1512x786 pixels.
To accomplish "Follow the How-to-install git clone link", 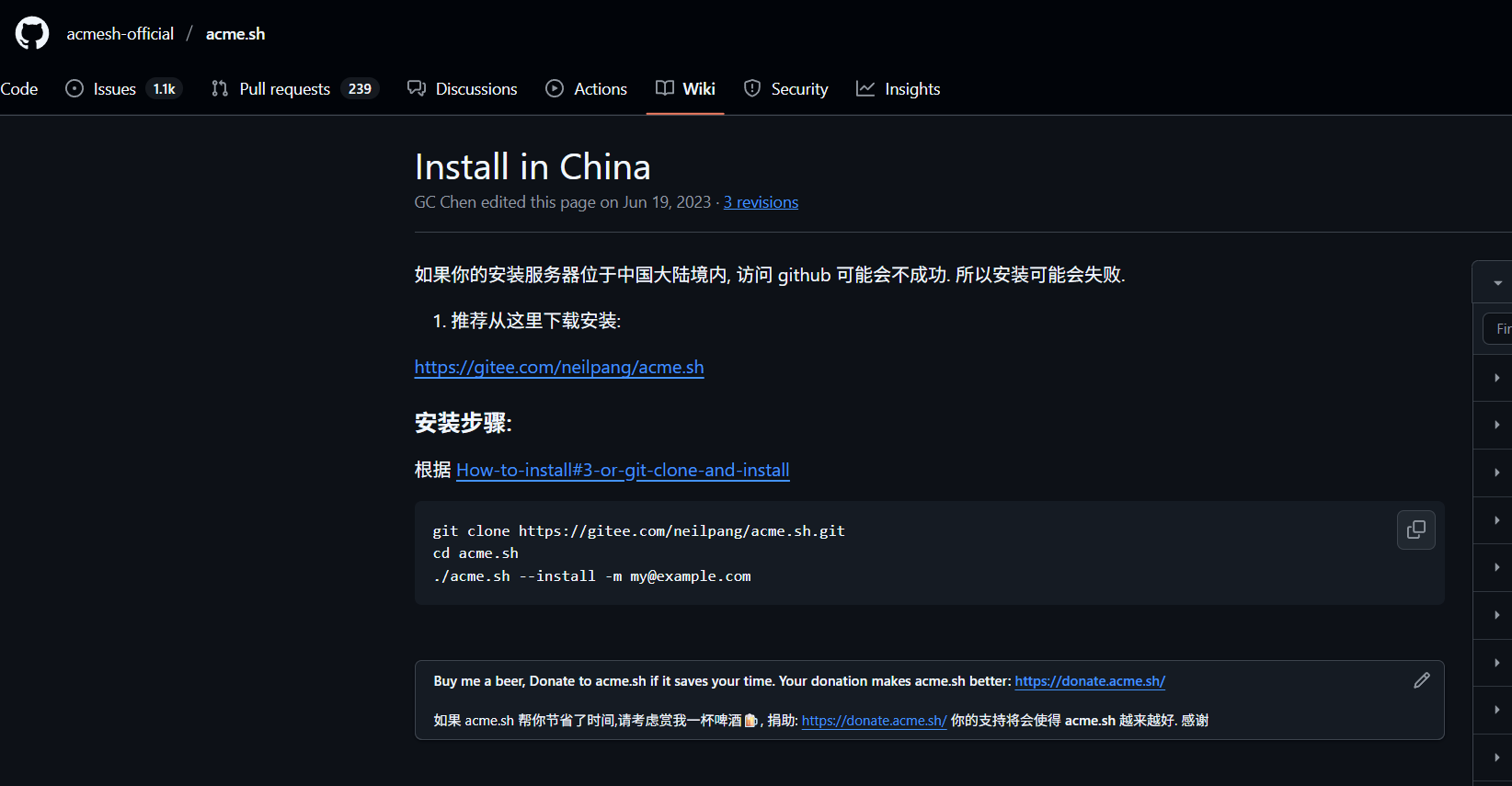I will tap(623, 470).
